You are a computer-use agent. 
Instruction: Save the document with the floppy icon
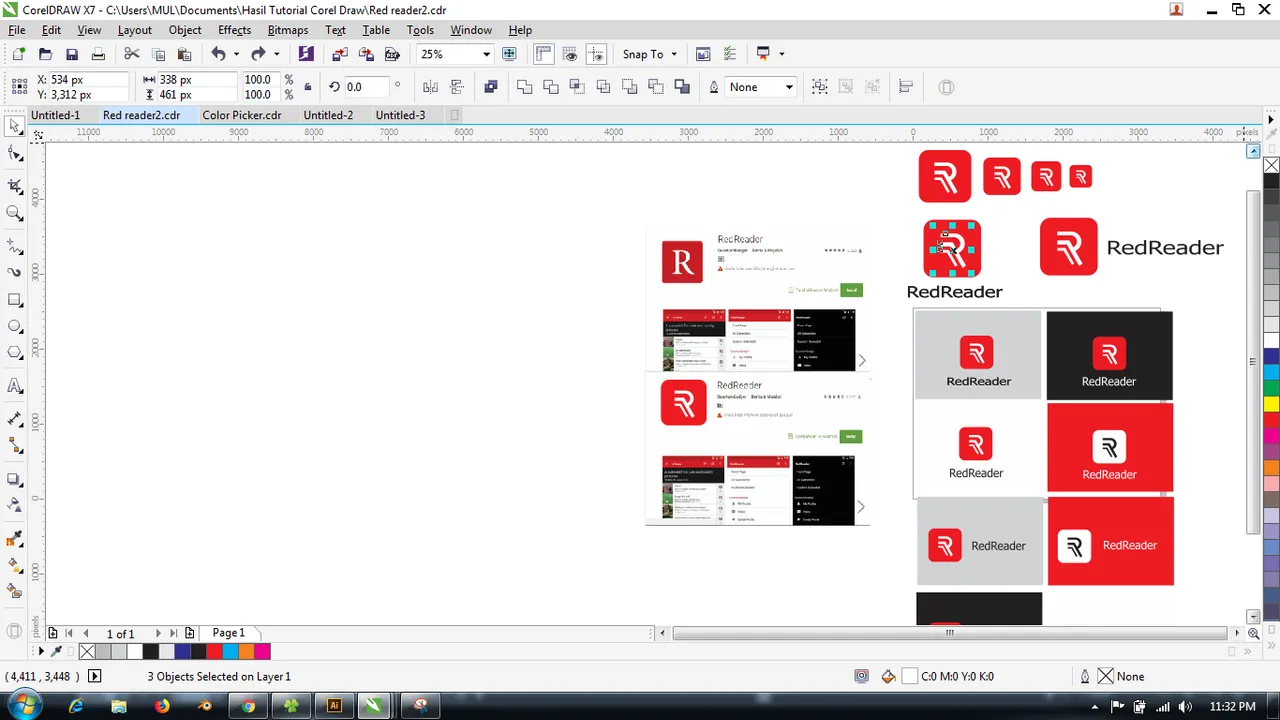tap(72, 54)
